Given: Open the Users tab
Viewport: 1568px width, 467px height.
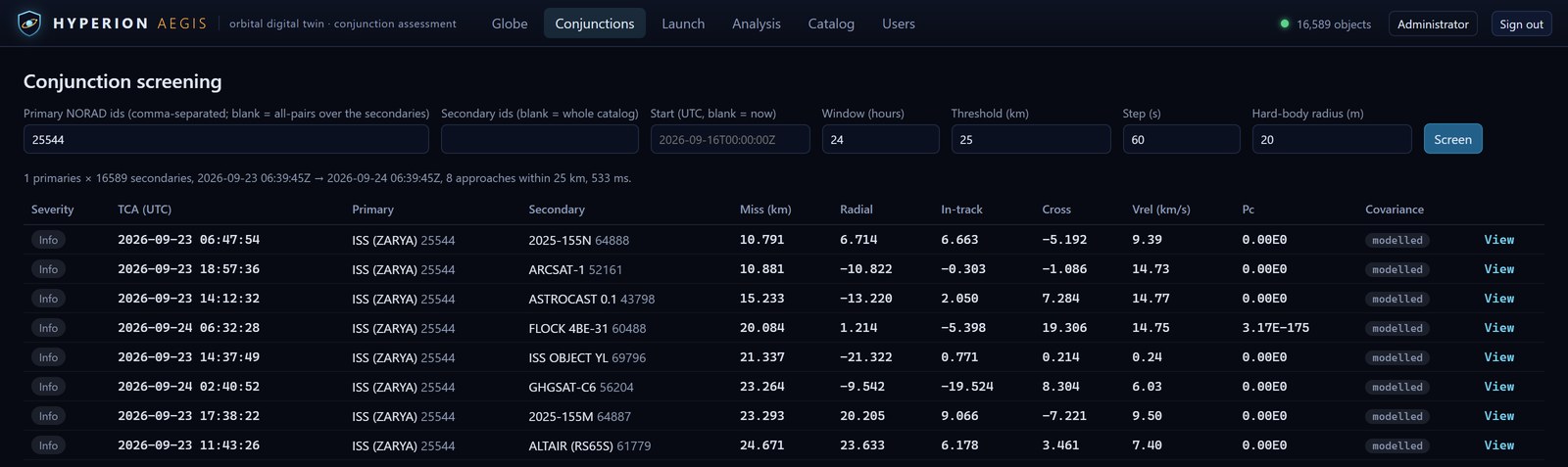Looking at the screenshot, I should [899, 23].
